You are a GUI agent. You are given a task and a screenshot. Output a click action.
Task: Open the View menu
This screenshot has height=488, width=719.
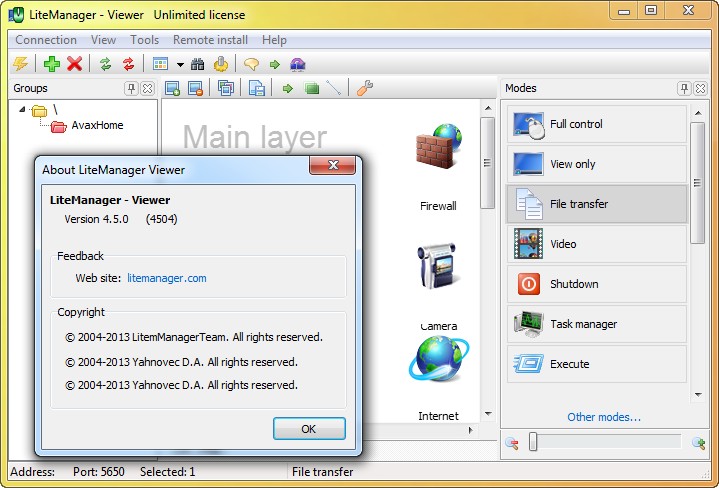coord(103,40)
